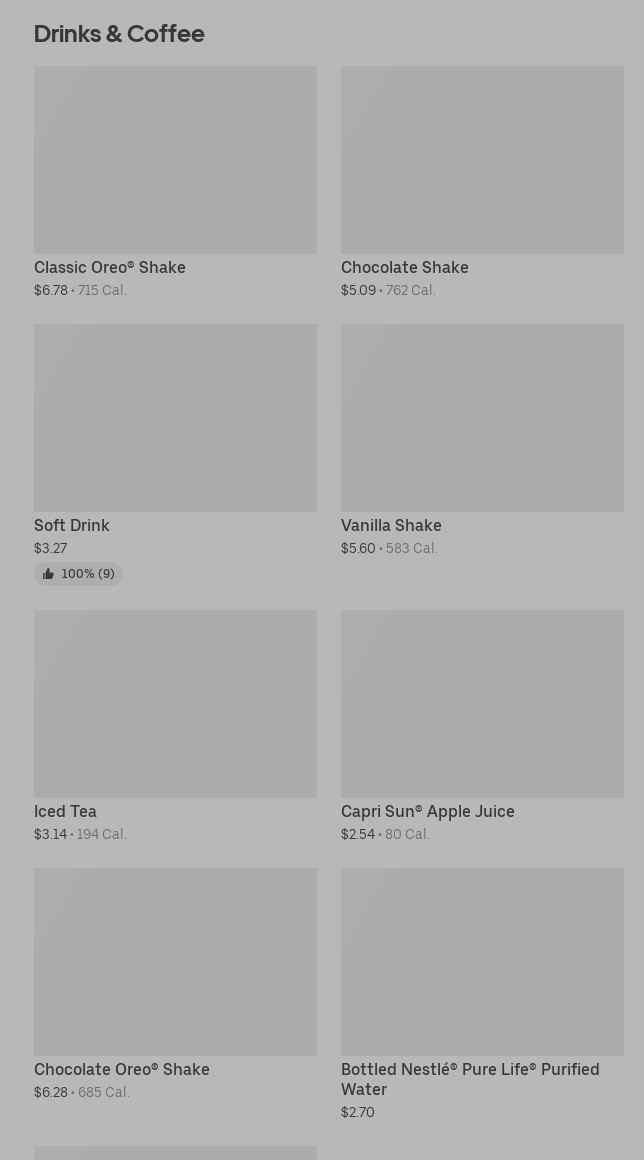Click Bottled Nestlé® Pure Life® Purified Water title

[x=470, y=1079]
